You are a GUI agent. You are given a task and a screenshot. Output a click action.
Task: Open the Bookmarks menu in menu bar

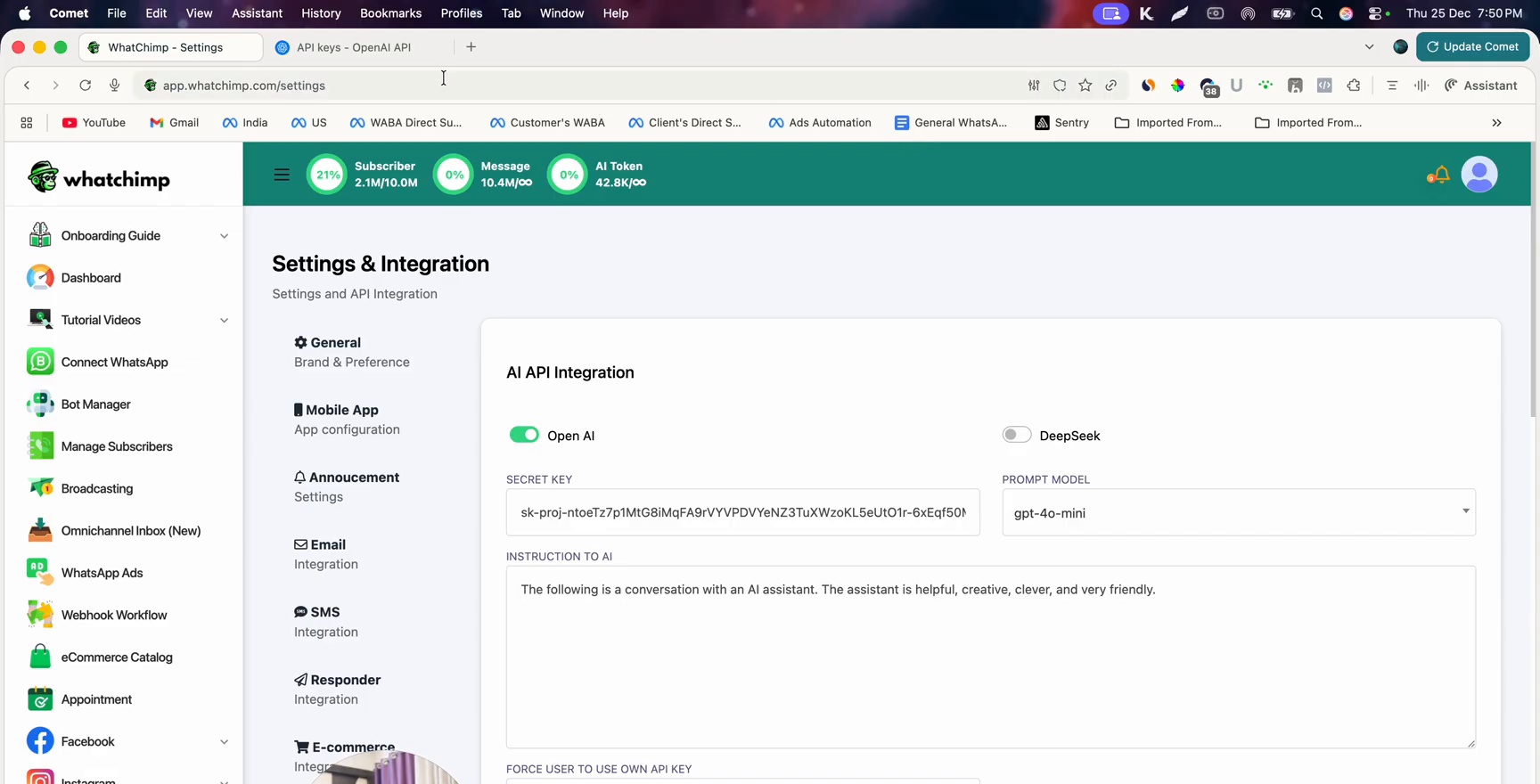(390, 13)
